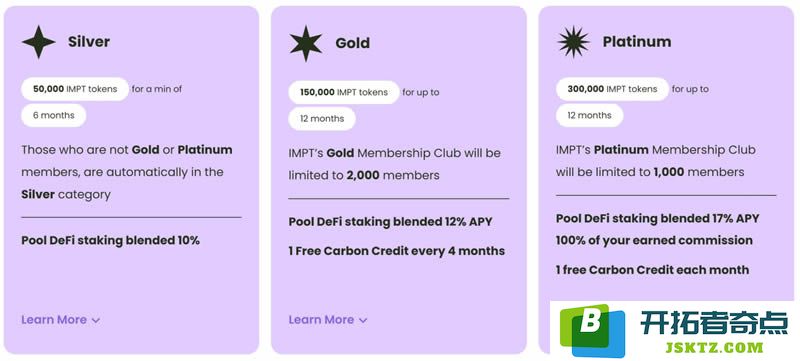
Task: Click 100% of your earned commission text
Action: coord(654,240)
